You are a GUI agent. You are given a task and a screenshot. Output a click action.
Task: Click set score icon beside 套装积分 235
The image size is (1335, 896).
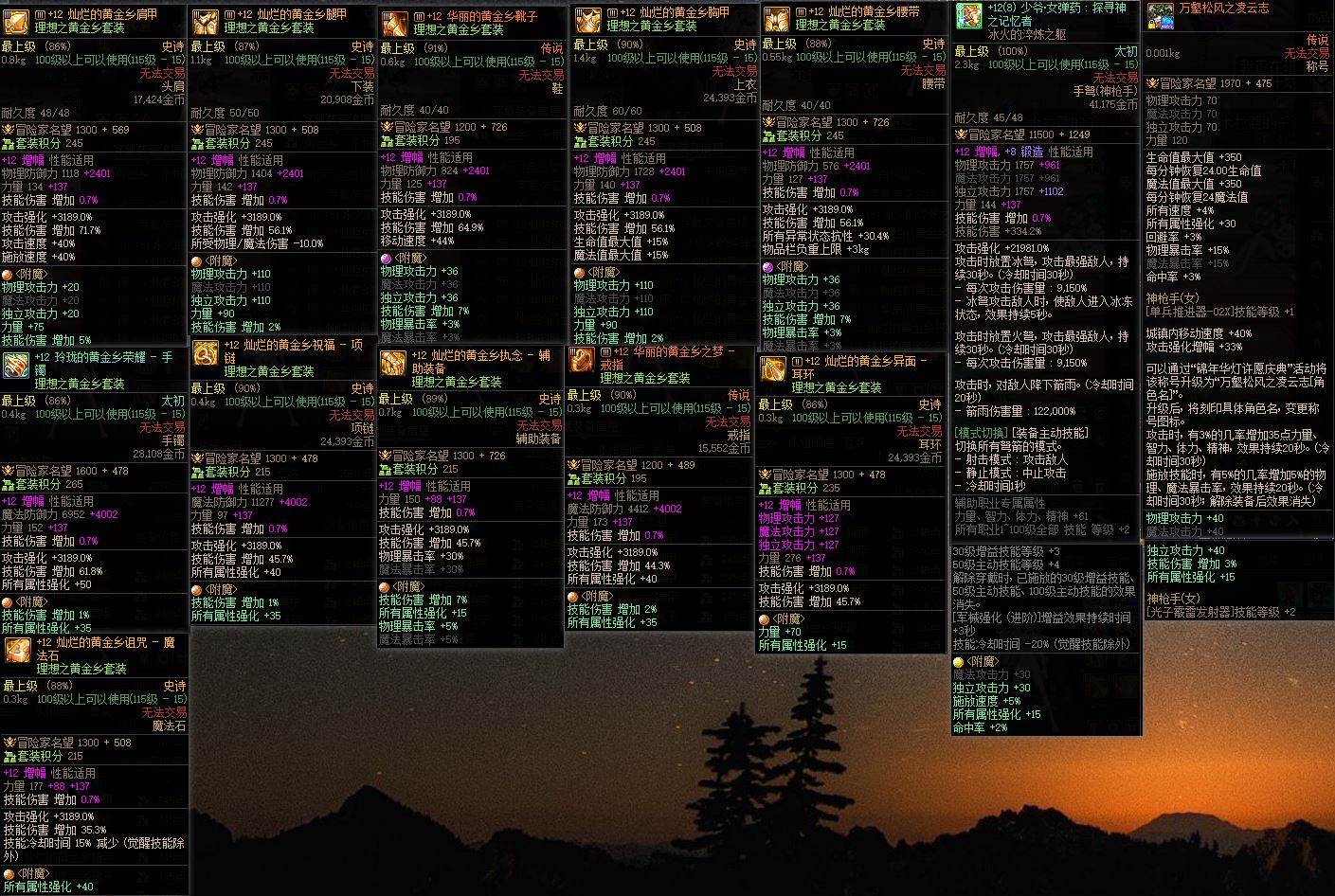766,488
